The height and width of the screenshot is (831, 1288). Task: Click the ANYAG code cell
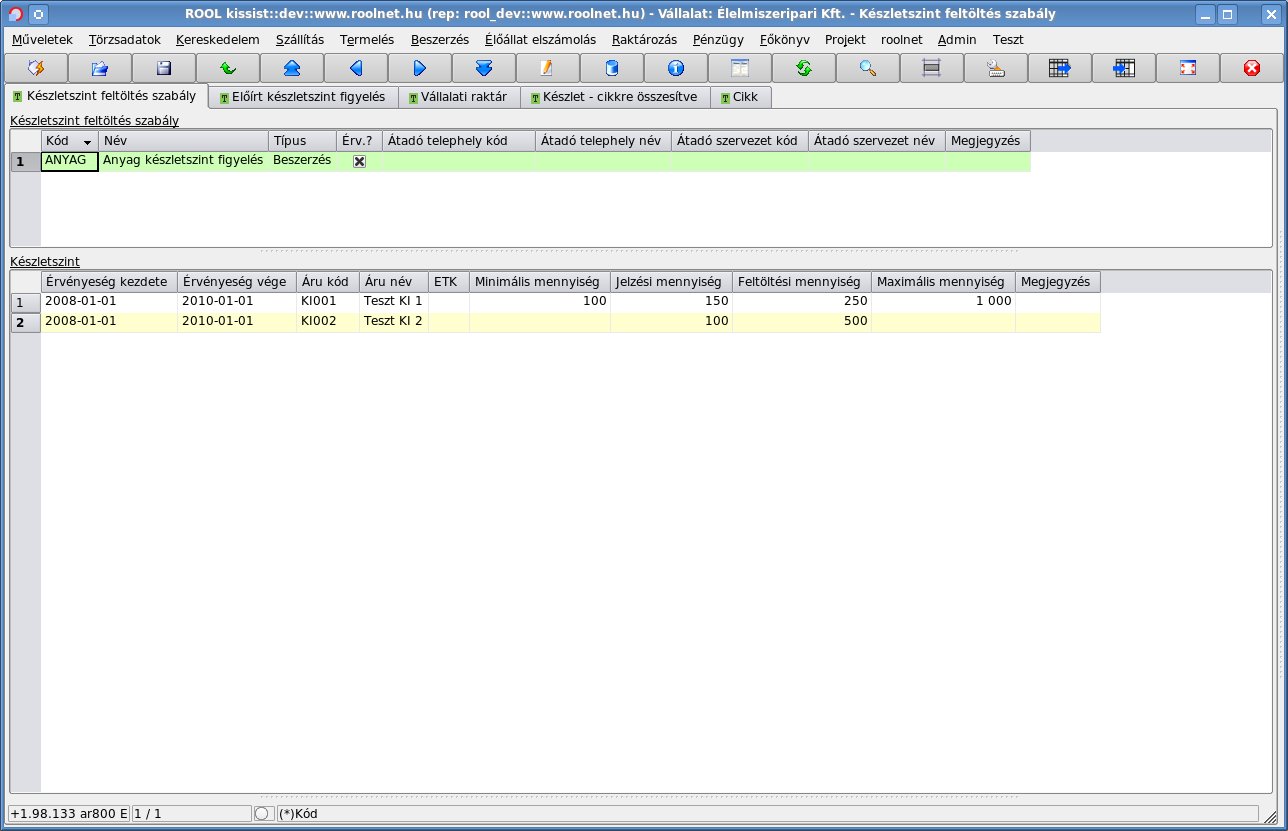click(x=69, y=161)
